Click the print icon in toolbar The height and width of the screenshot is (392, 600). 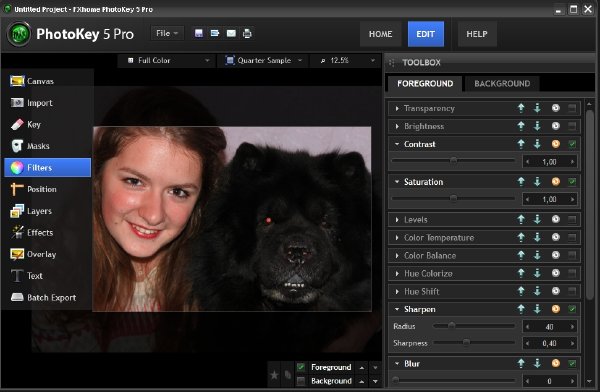(x=247, y=34)
